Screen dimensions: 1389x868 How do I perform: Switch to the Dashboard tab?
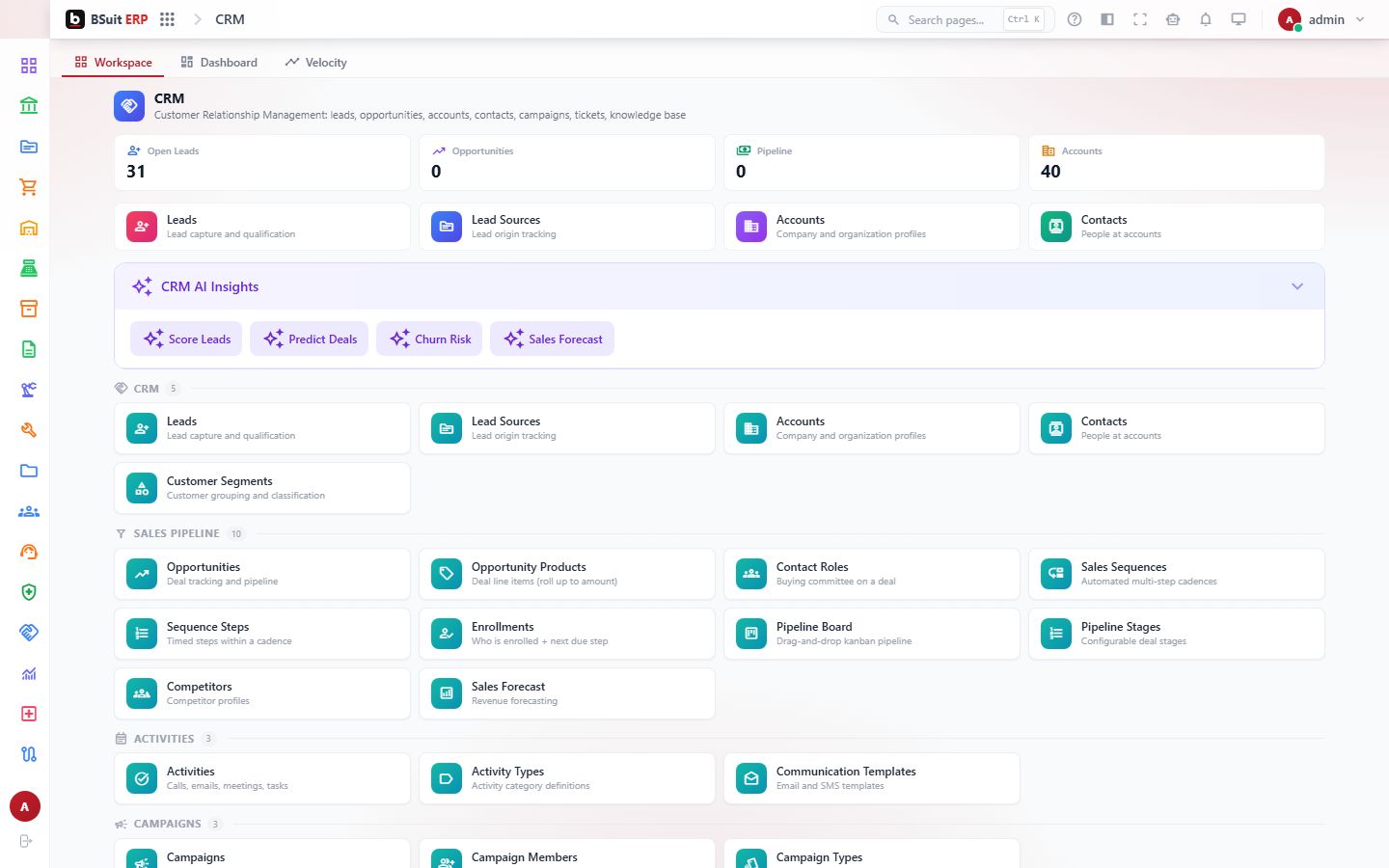[x=219, y=63]
